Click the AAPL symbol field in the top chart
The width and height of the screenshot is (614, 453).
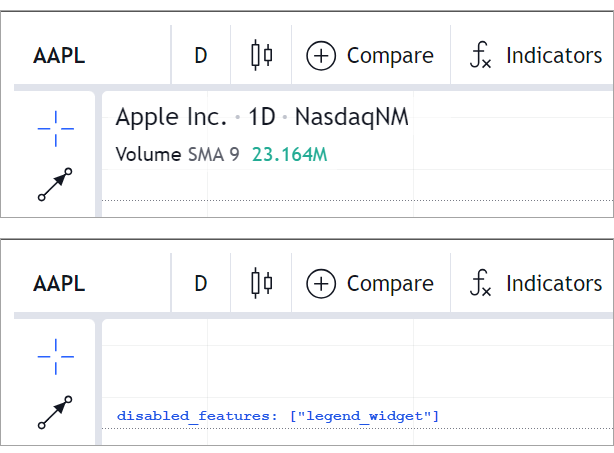coord(60,56)
